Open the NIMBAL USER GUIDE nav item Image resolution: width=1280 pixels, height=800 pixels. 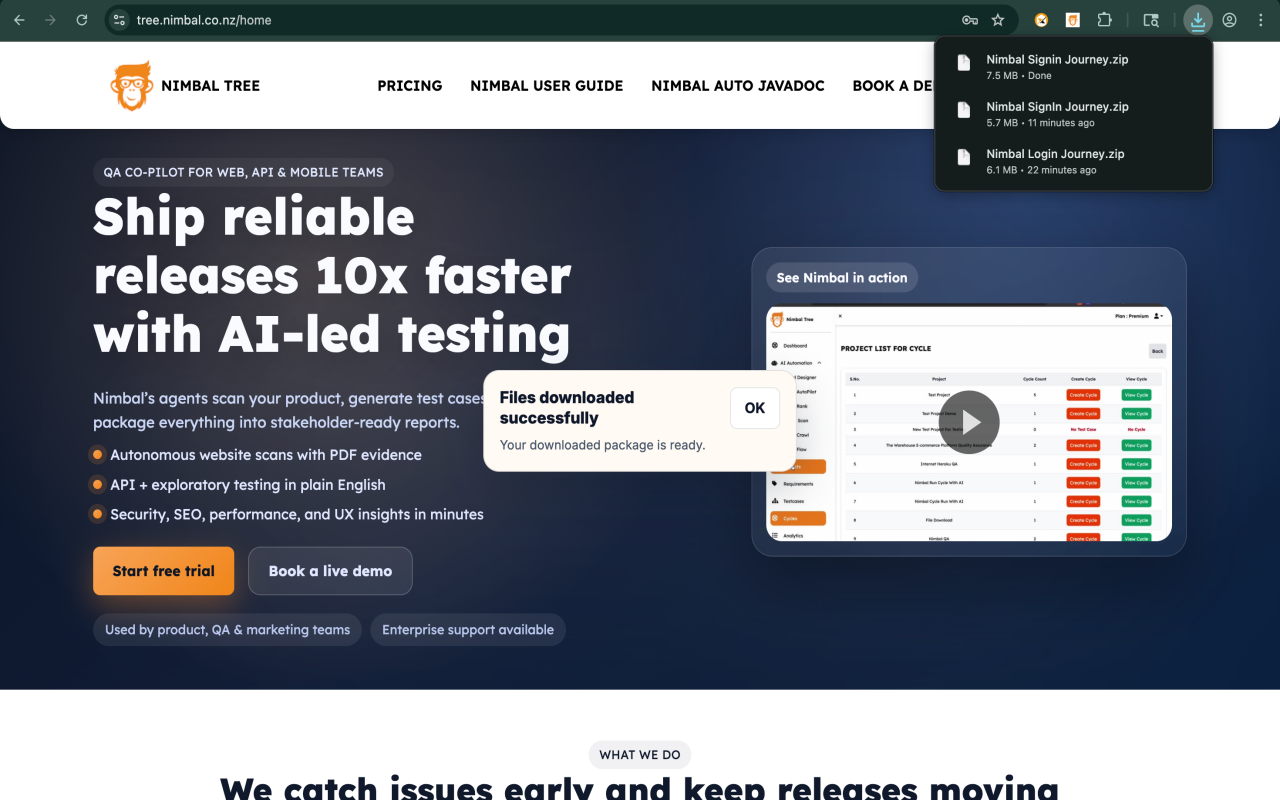(547, 86)
